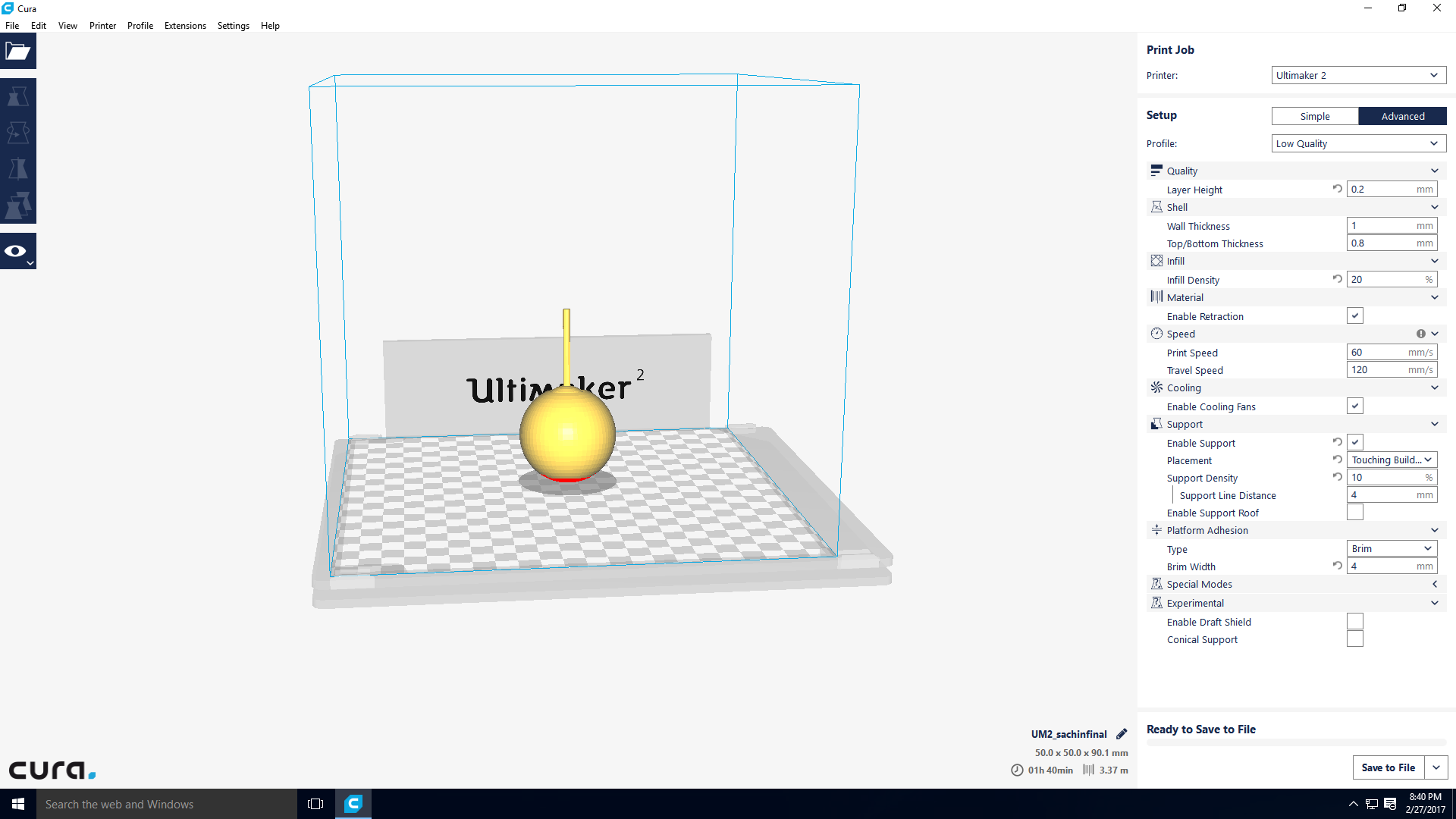The height and width of the screenshot is (819, 1456).
Task: Open the Help menu
Action: tap(270, 25)
